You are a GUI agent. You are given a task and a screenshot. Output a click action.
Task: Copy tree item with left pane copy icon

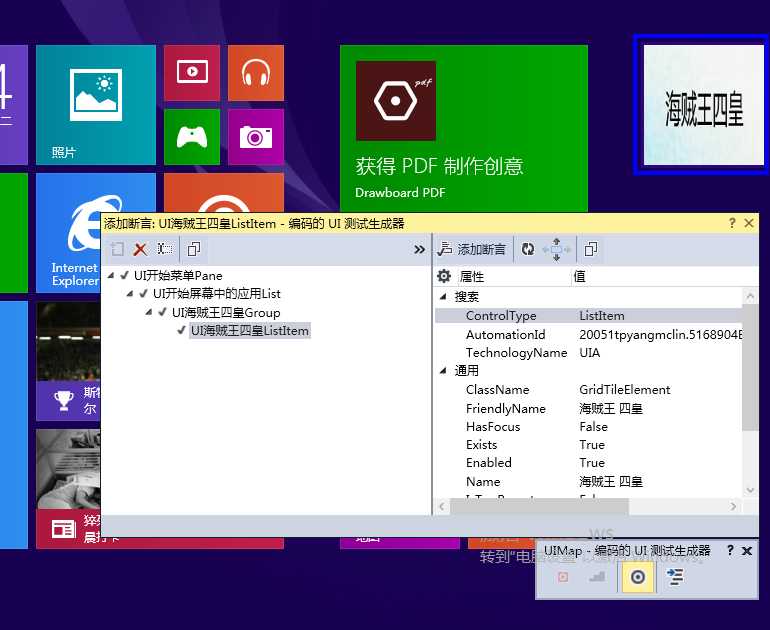193,249
